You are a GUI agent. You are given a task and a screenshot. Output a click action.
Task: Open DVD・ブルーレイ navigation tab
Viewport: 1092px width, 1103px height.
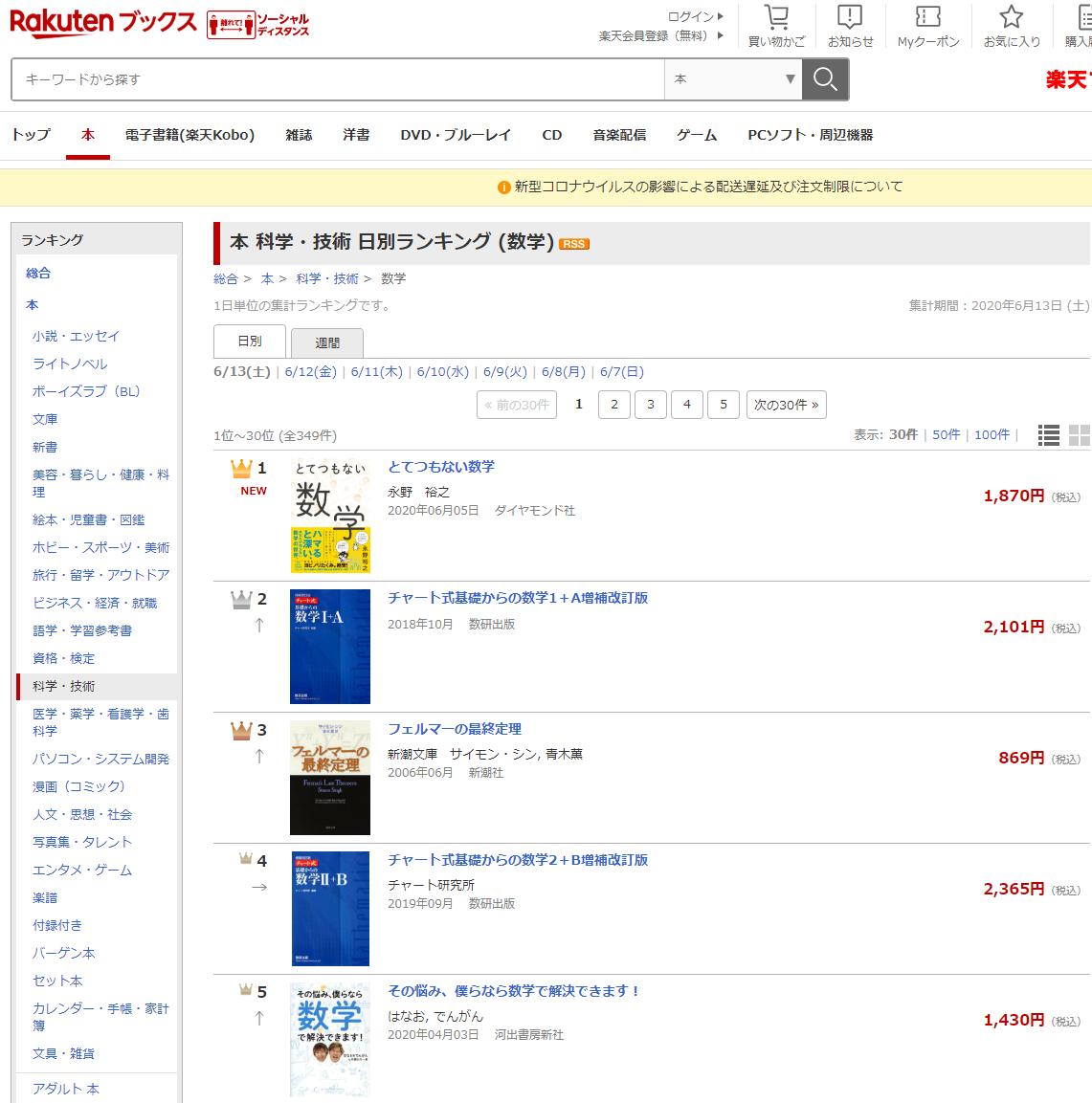point(456,135)
